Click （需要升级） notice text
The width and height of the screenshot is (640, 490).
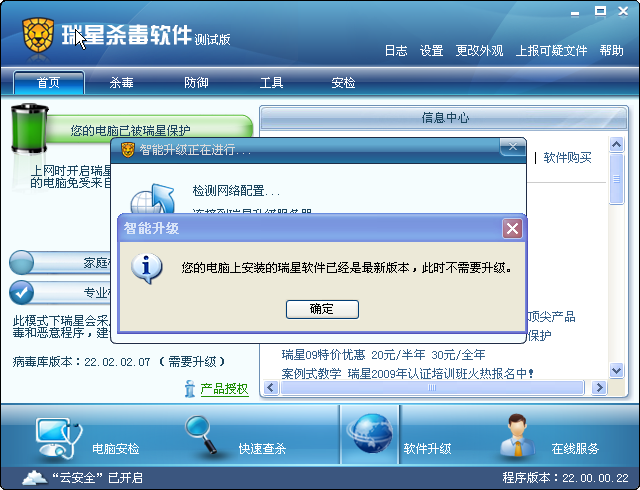[x=192, y=362]
